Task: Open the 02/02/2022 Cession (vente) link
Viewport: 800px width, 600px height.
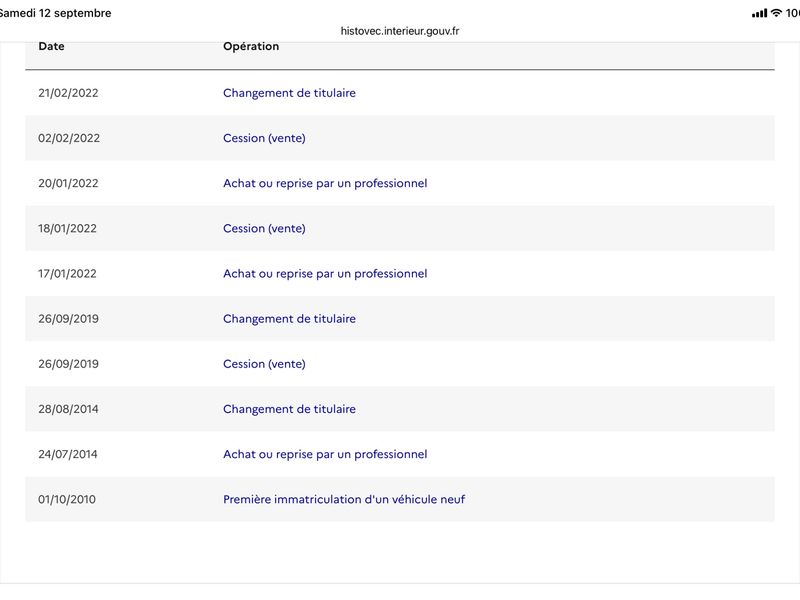Action: pos(264,138)
